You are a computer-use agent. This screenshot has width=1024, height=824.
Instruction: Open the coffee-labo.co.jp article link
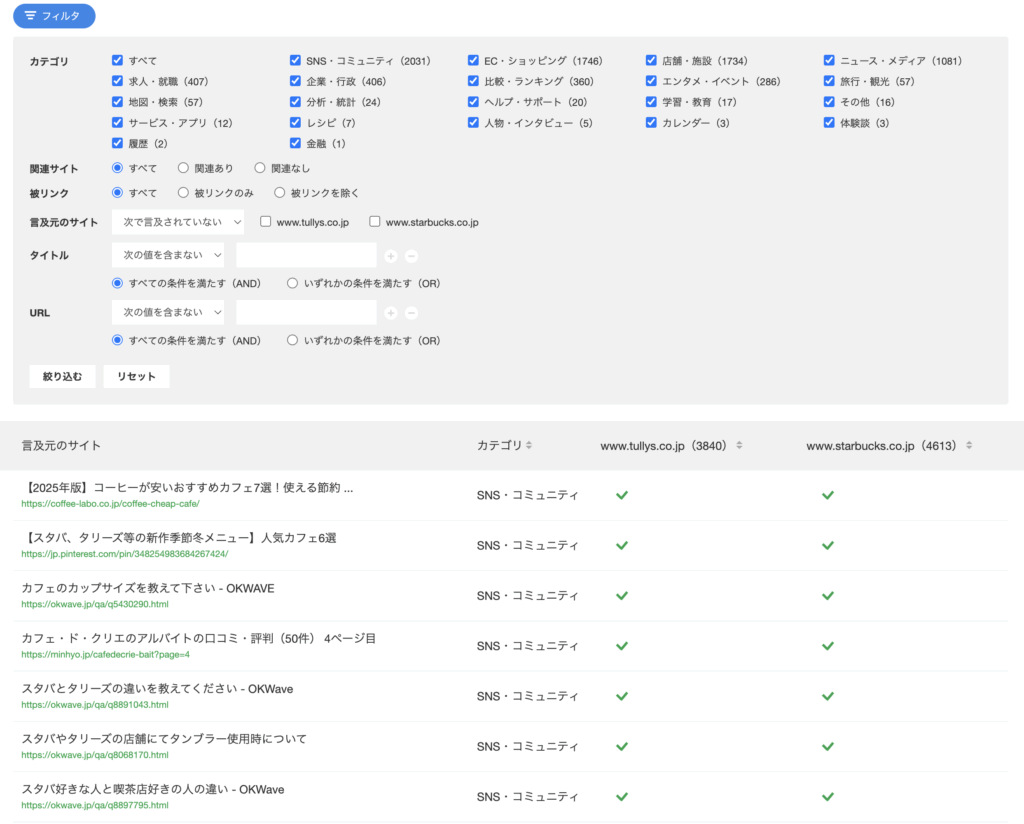click(x=188, y=488)
